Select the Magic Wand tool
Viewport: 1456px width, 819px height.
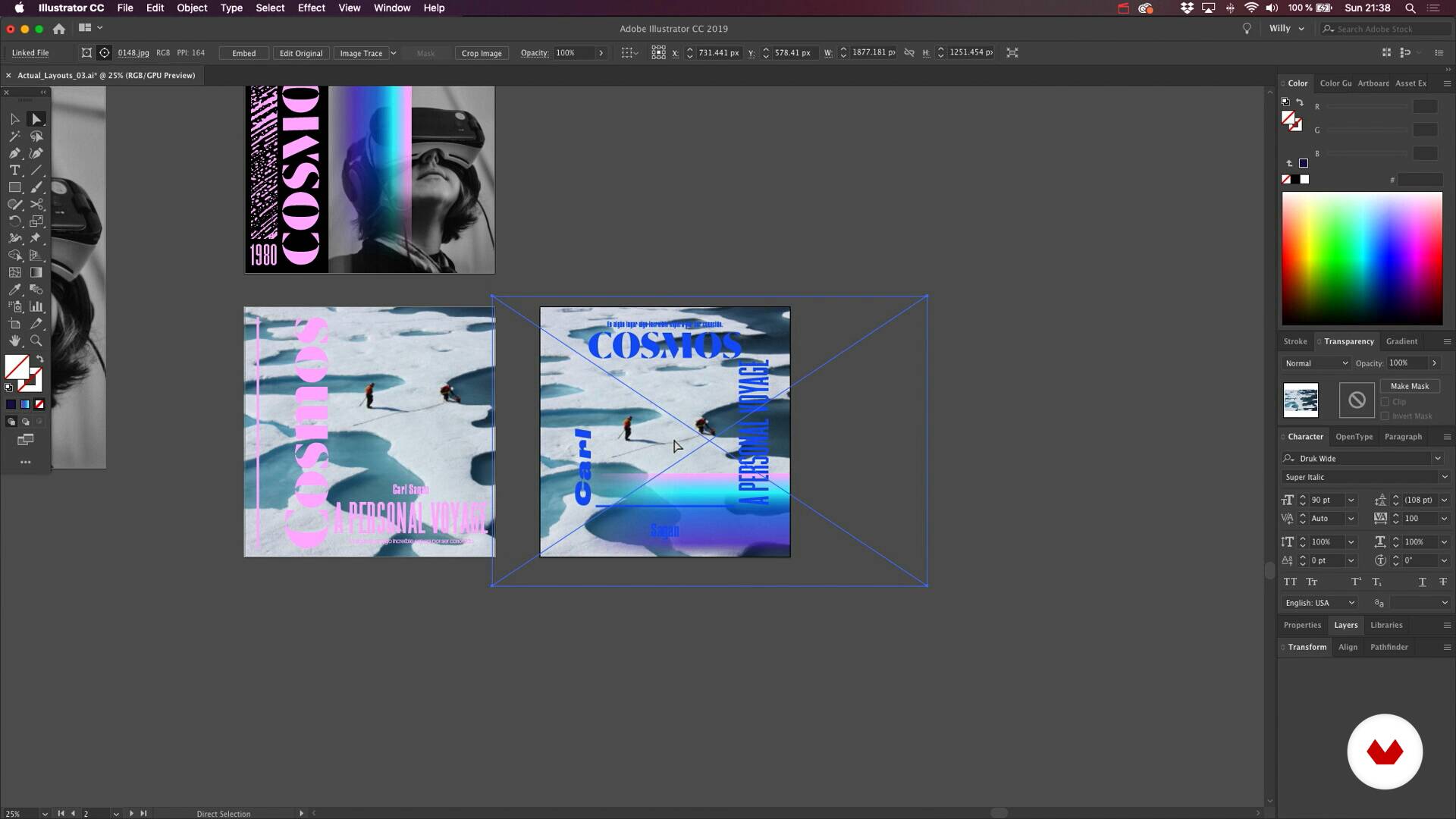pos(14,136)
